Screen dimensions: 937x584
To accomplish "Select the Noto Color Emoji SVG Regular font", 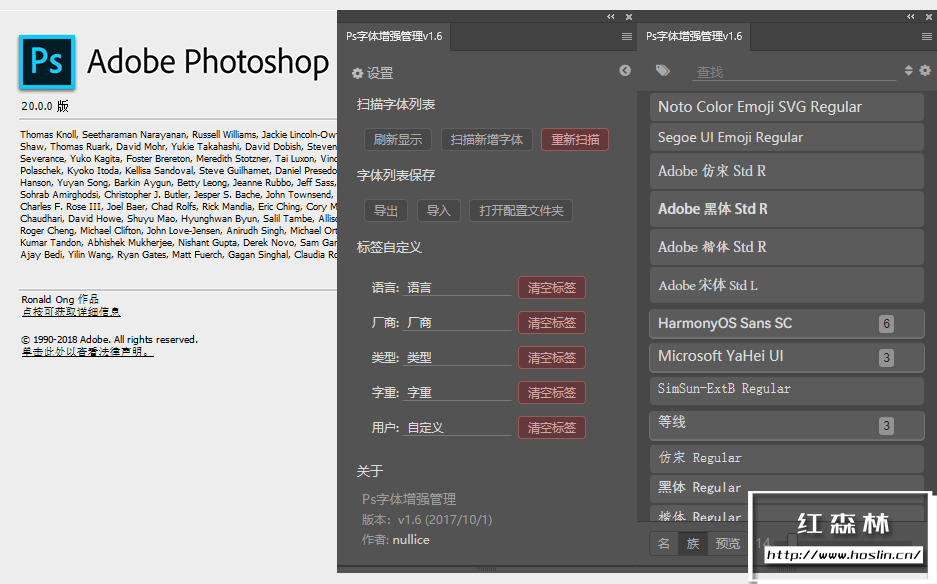I will click(786, 107).
